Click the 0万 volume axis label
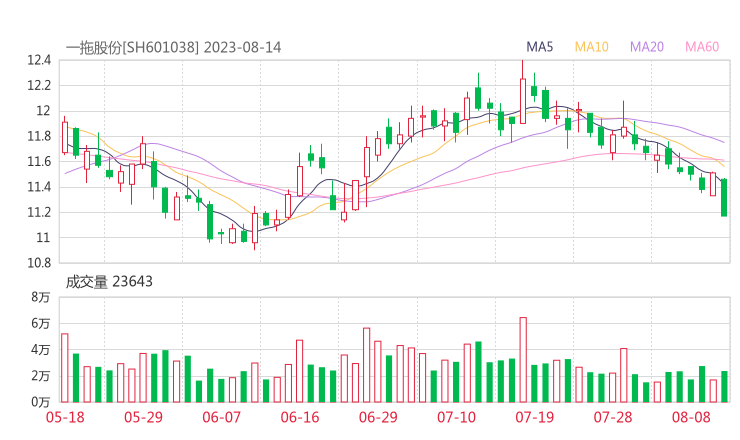 [x=41, y=402]
